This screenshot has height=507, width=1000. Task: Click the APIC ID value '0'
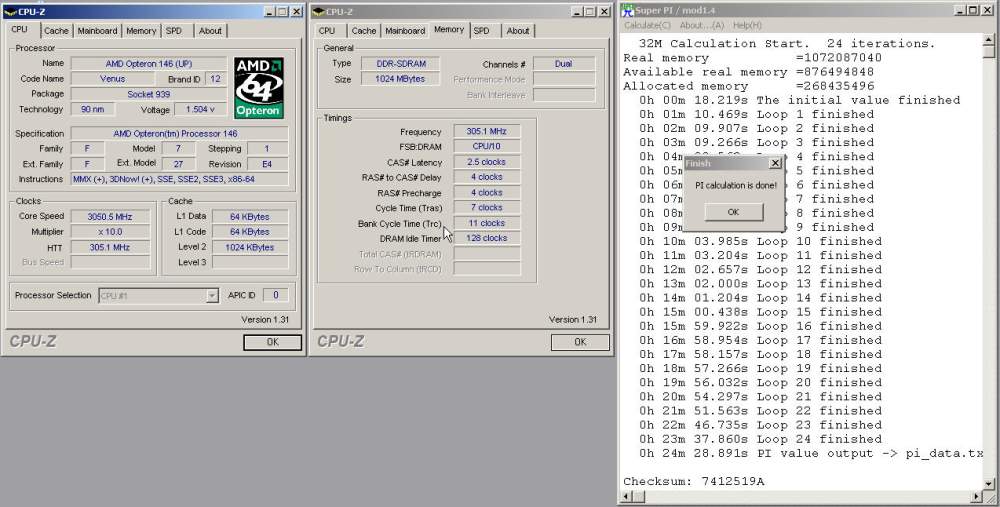[x=276, y=295]
